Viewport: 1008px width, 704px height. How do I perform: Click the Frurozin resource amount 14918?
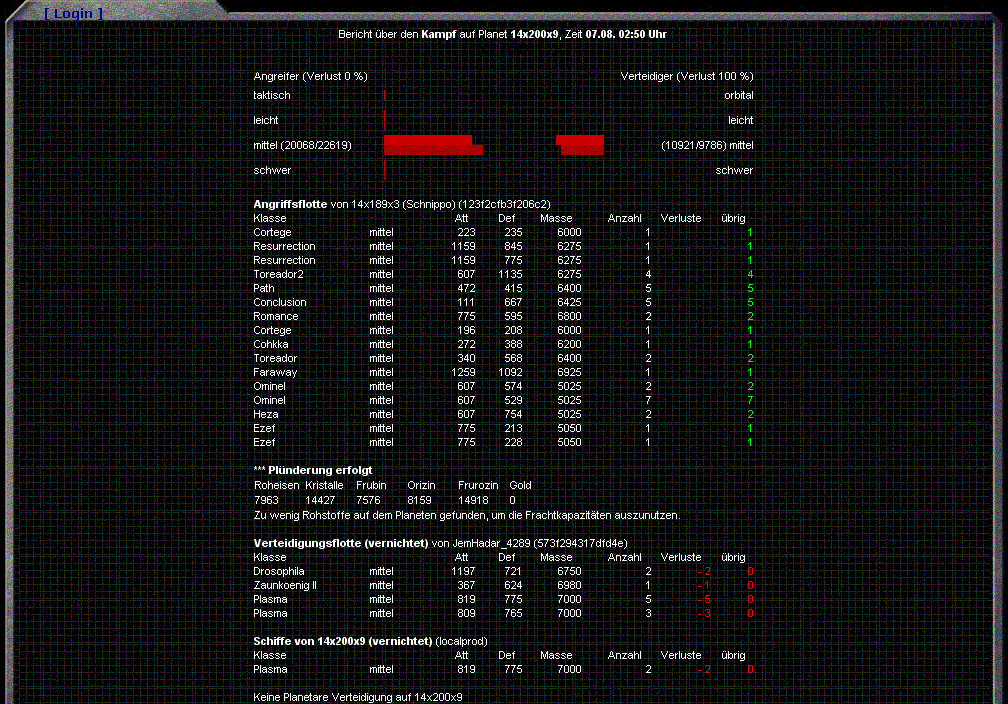(x=473, y=499)
